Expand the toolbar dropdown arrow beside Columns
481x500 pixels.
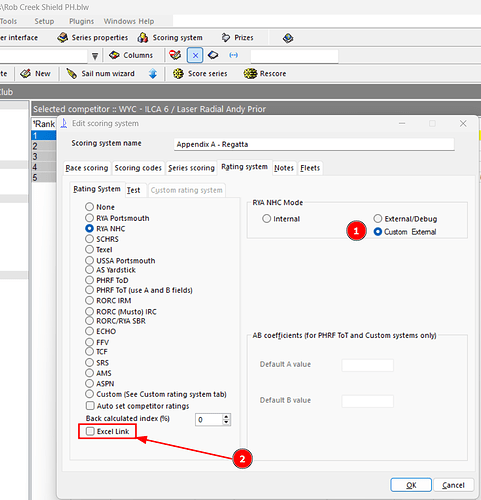point(95,56)
